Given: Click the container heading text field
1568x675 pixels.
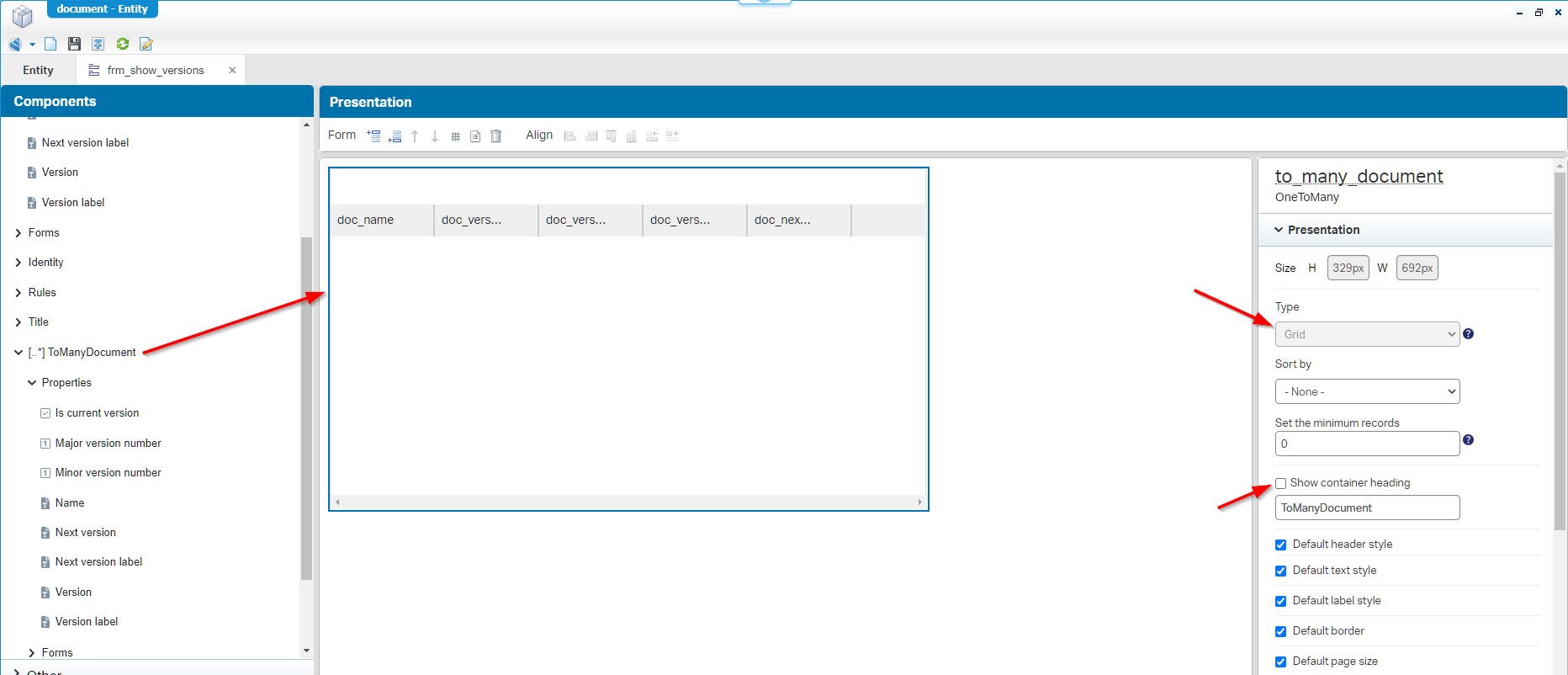Looking at the screenshot, I should click(x=1367, y=508).
